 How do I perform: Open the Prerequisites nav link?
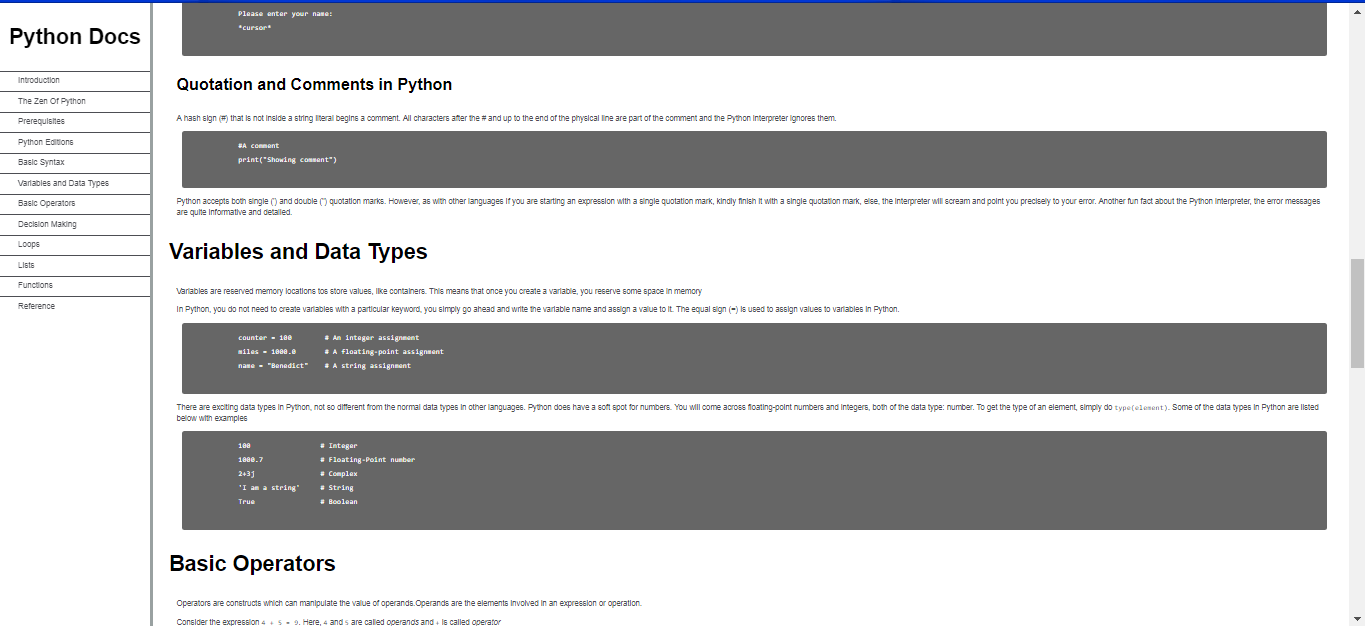click(41, 121)
